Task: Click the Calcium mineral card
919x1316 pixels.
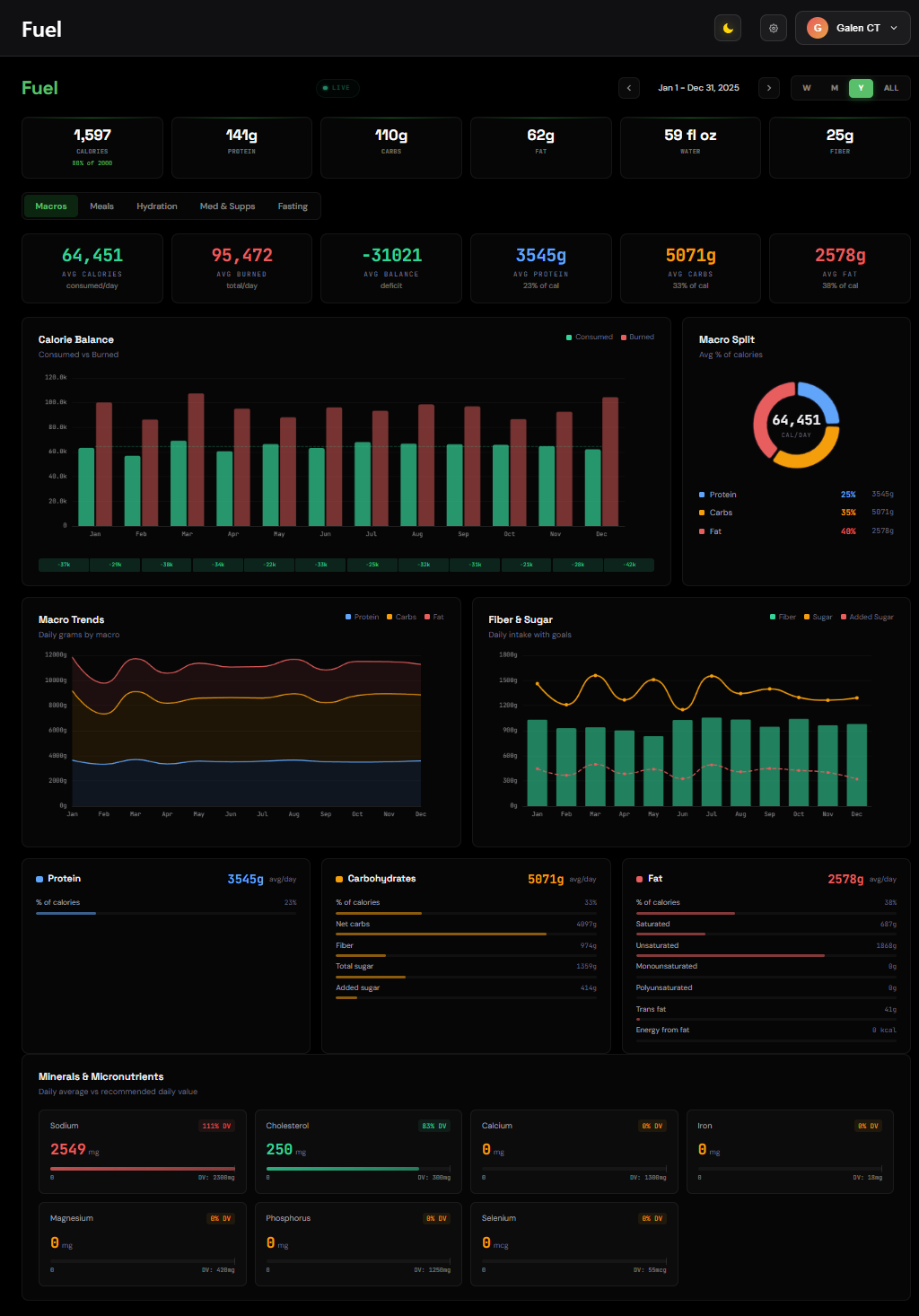Action: click(x=574, y=1152)
